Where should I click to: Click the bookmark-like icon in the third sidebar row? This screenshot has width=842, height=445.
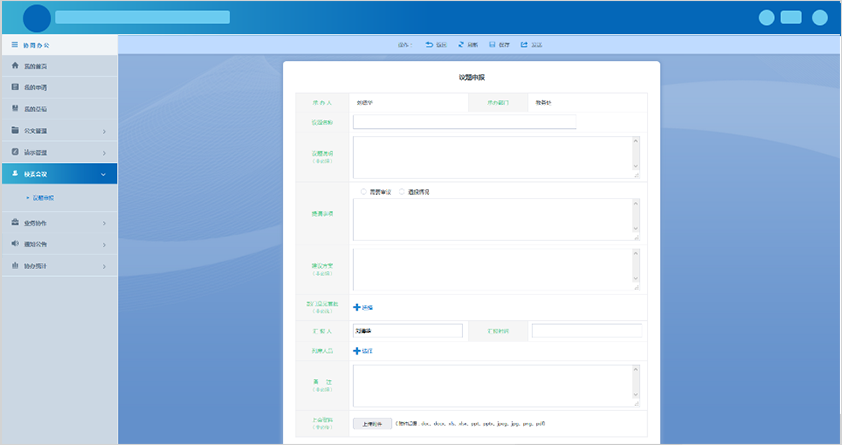[x=15, y=108]
